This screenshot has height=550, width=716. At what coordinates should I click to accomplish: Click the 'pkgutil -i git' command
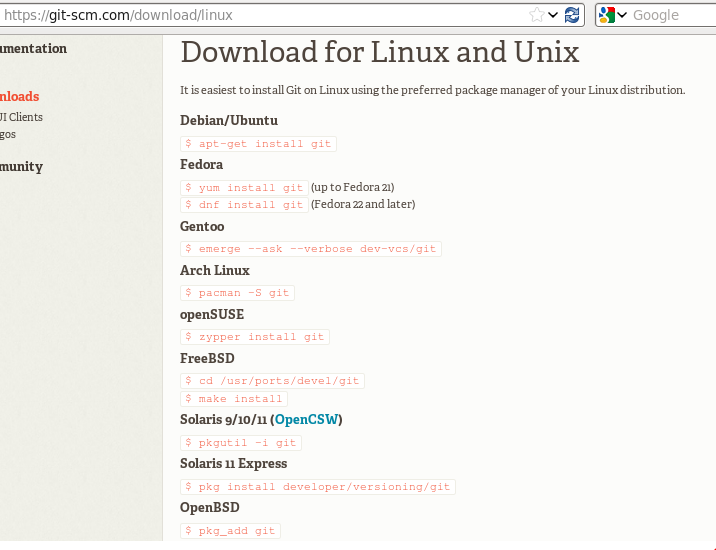[241, 443]
